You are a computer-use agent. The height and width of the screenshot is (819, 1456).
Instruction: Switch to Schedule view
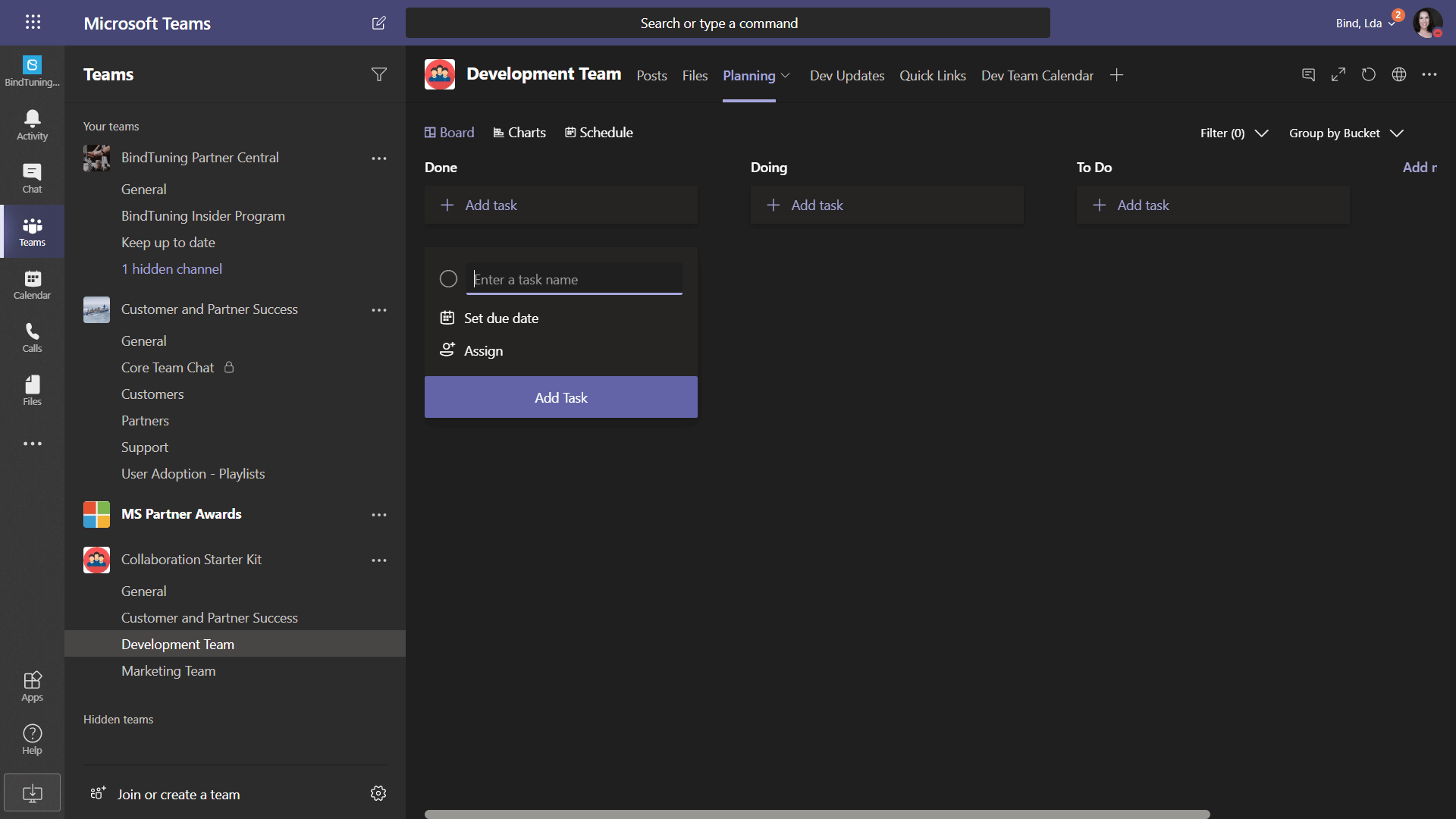point(598,133)
